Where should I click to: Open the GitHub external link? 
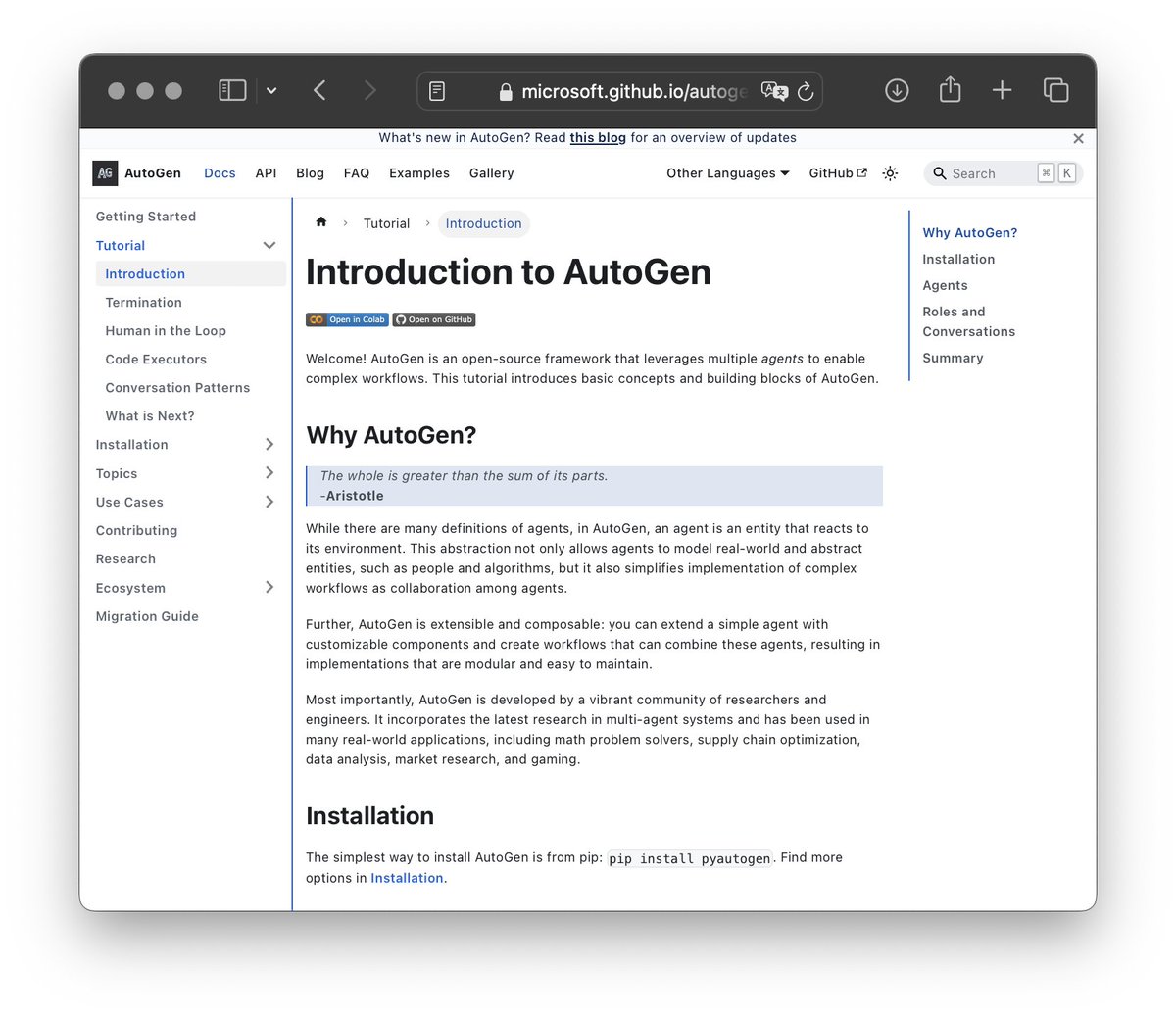tap(838, 173)
